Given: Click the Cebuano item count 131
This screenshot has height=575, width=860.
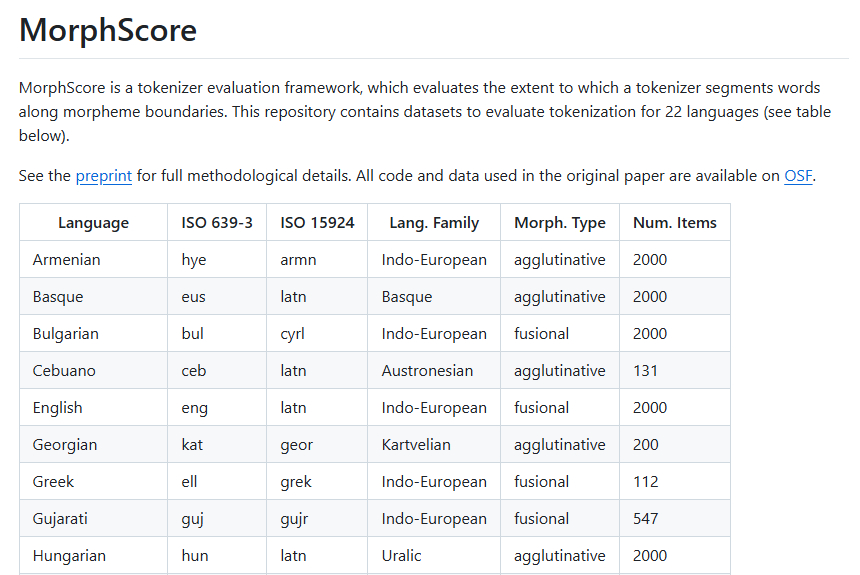Looking at the screenshot, I should [645, 371].
